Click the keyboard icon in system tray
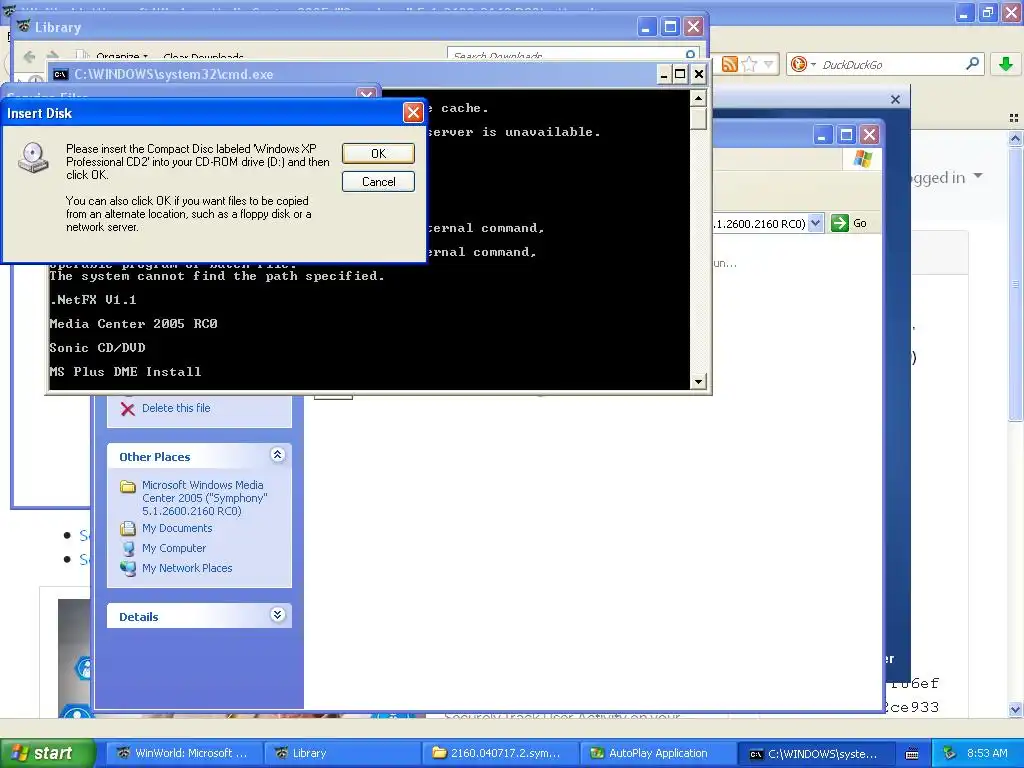The image size is (1024, 768). tap(912, 754)
